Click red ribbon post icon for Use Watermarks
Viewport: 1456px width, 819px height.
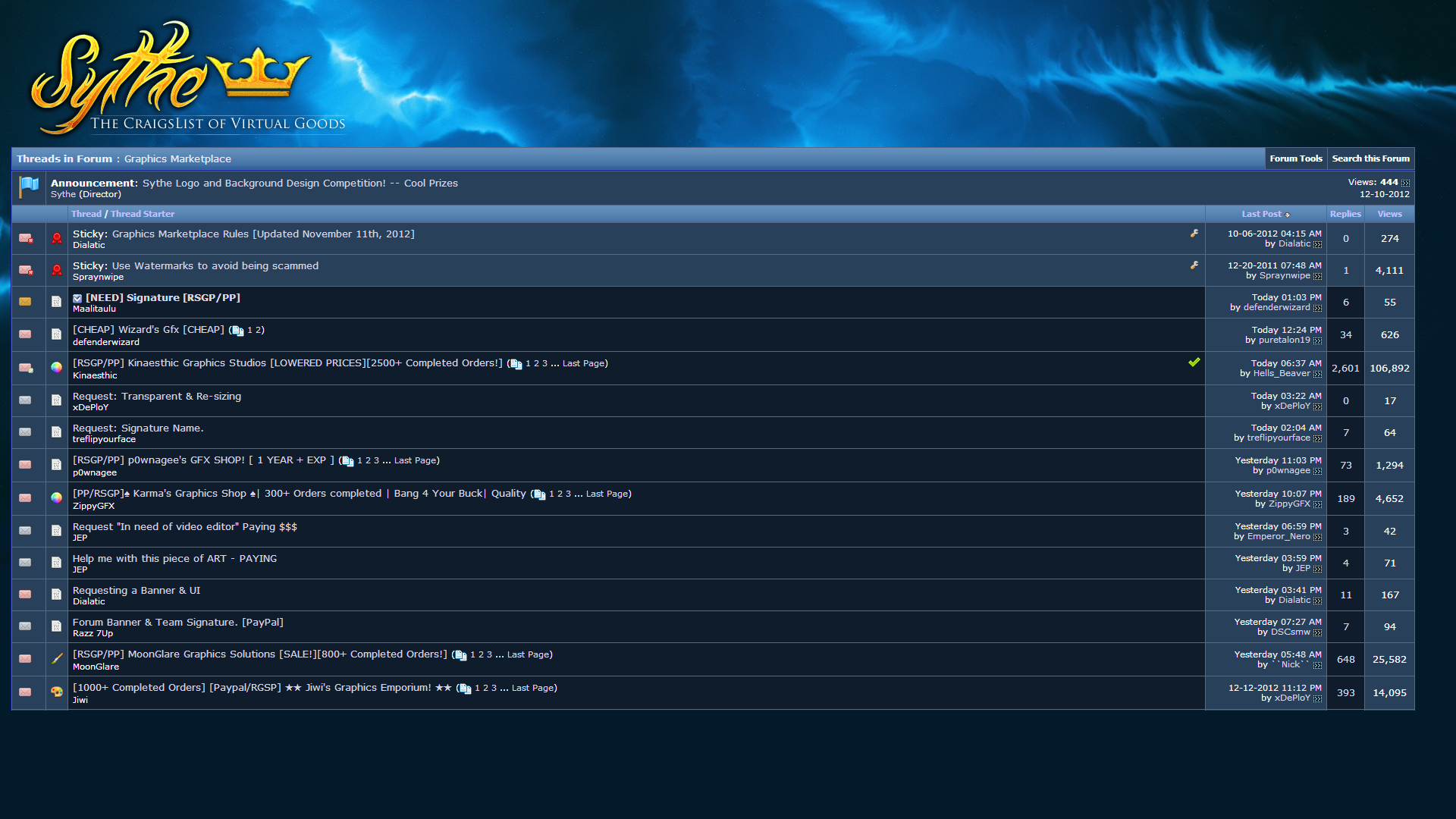point(57,270)
